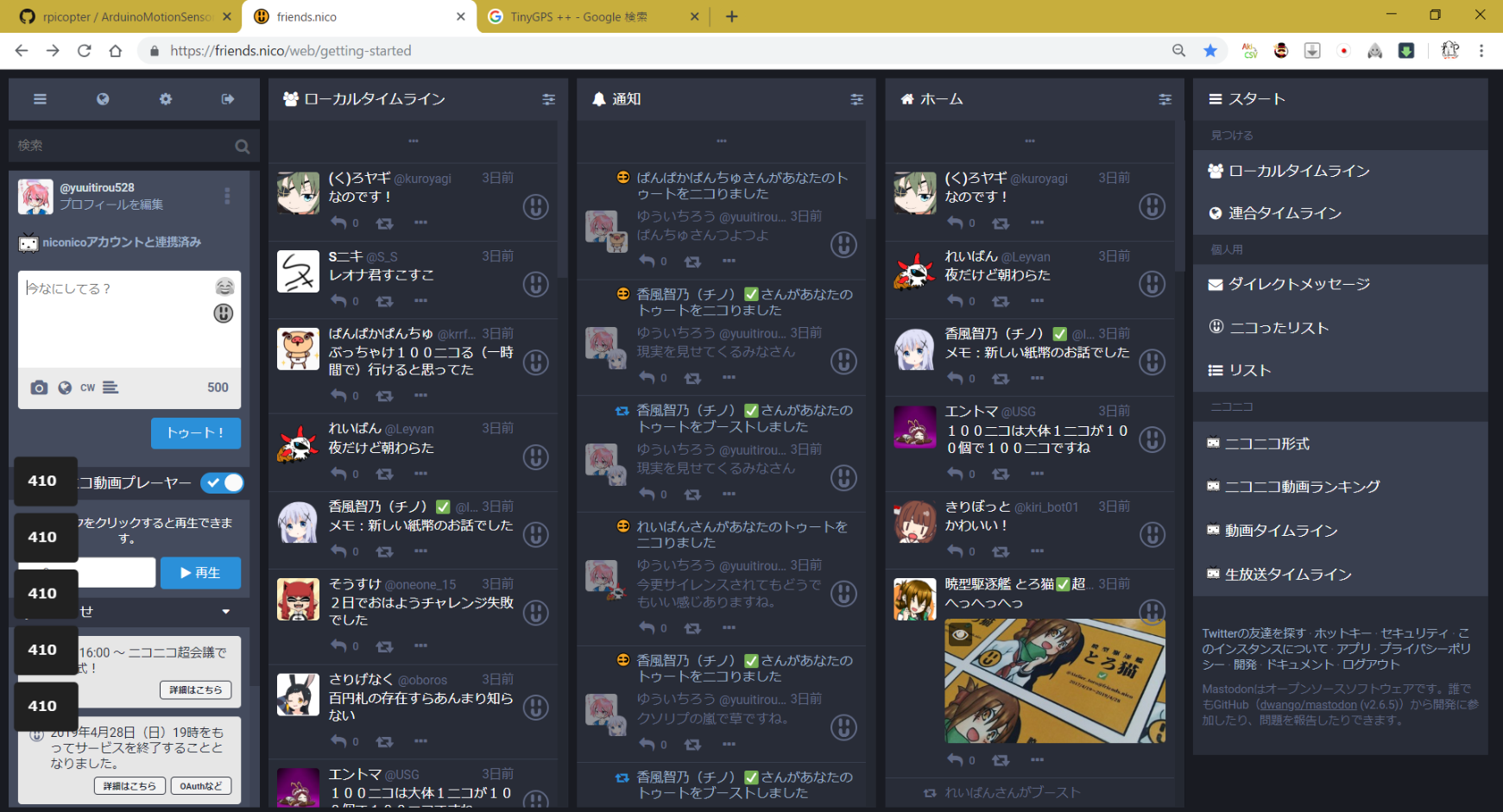Expand the announcements section arrow
Screen dimensions: 1503x812
[226, 612]
